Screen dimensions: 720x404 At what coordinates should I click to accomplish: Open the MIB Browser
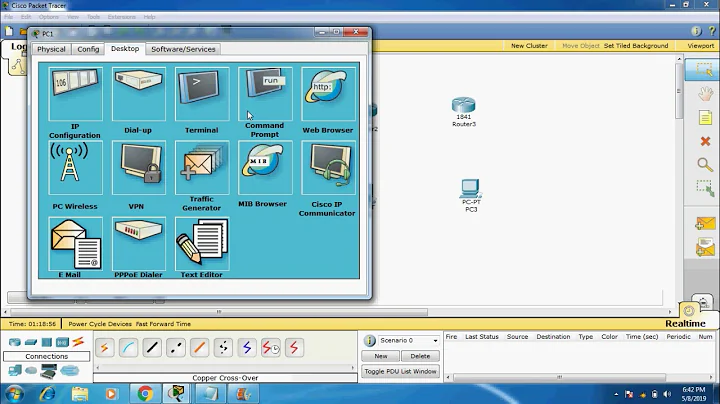[x=265, y=168]
